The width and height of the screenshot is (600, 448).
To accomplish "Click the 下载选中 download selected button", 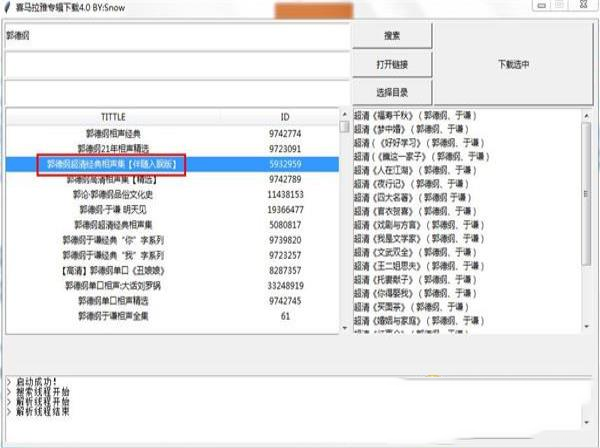I will coord(512,65).
